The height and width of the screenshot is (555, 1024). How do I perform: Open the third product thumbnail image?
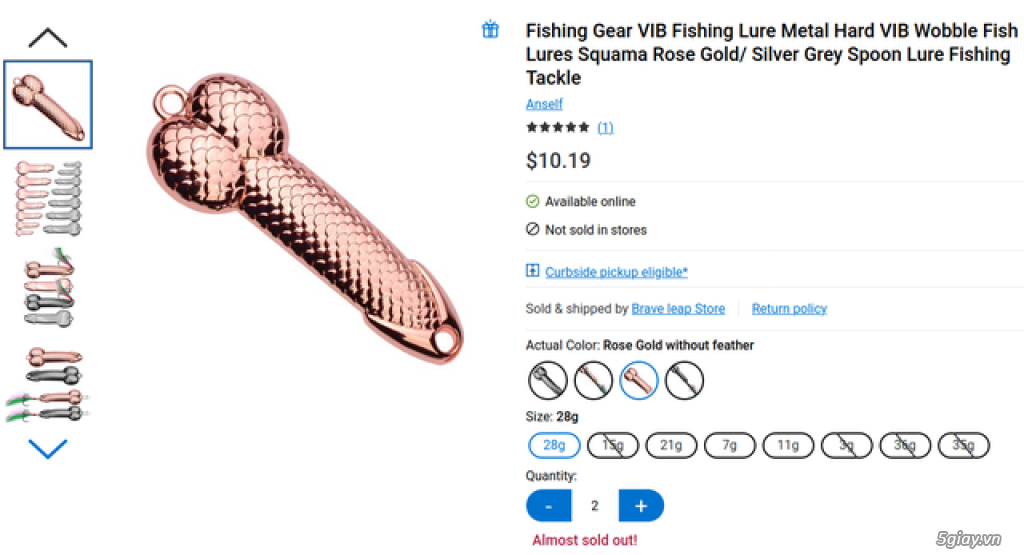coord(48,290)
